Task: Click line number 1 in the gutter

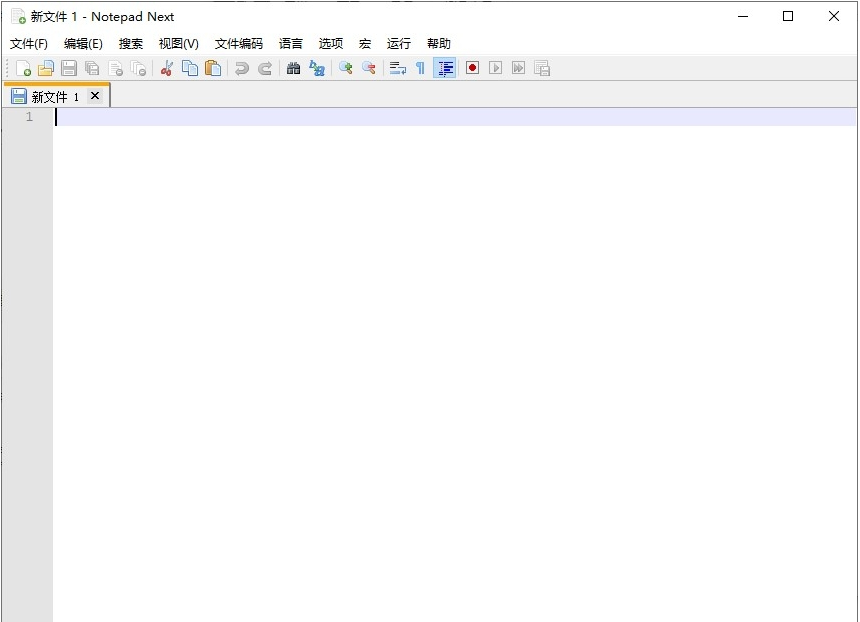Action: pyautogui.click(x=28, y=116)
